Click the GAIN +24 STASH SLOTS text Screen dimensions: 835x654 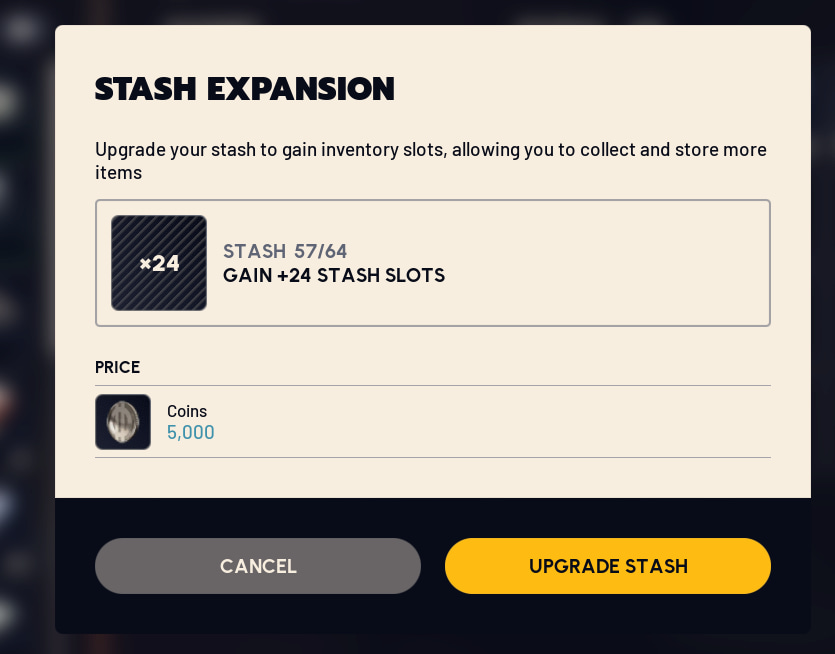click(334, 276)
